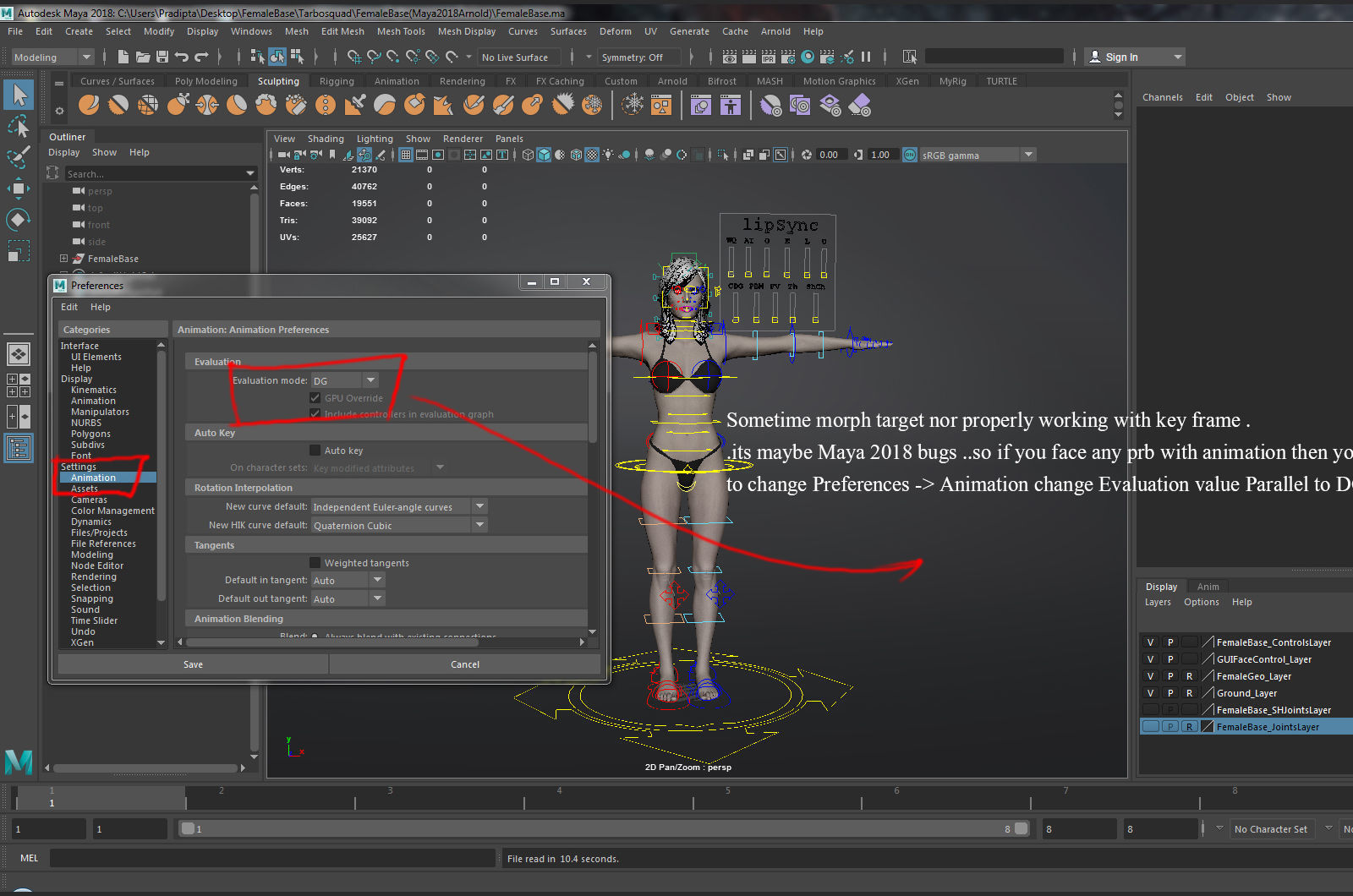Select the Animation category under Settings
1353x896 pixels.
(x=93, y=478)
